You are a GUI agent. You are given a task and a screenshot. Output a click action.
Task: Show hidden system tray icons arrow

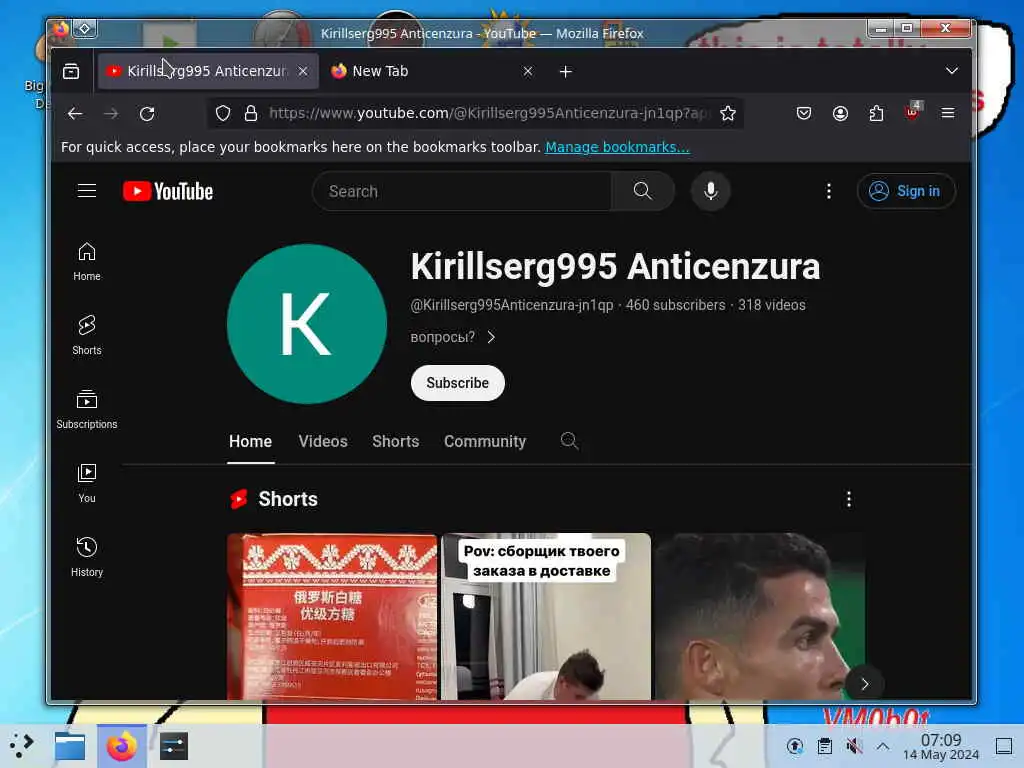pos(882,746)
